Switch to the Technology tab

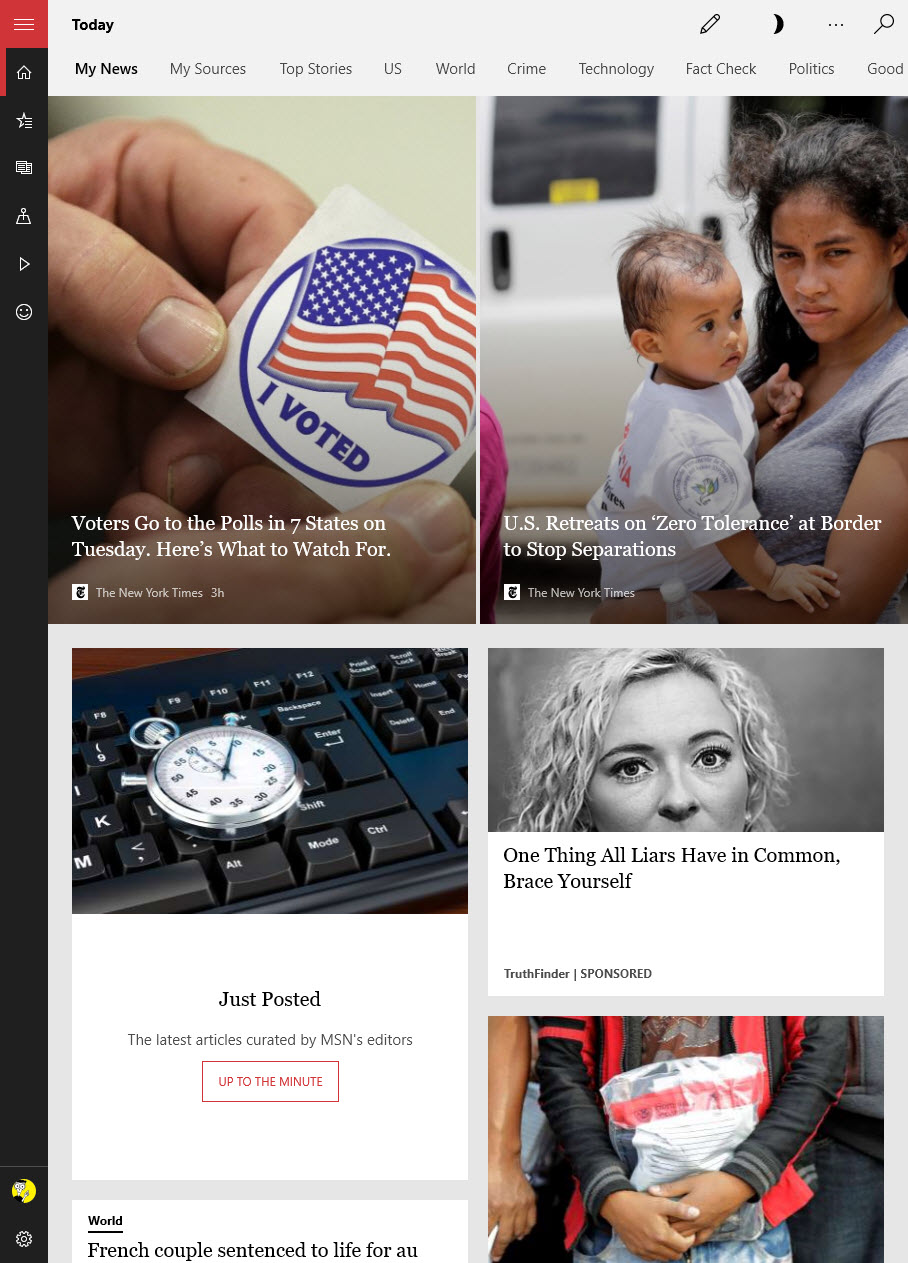616,69
